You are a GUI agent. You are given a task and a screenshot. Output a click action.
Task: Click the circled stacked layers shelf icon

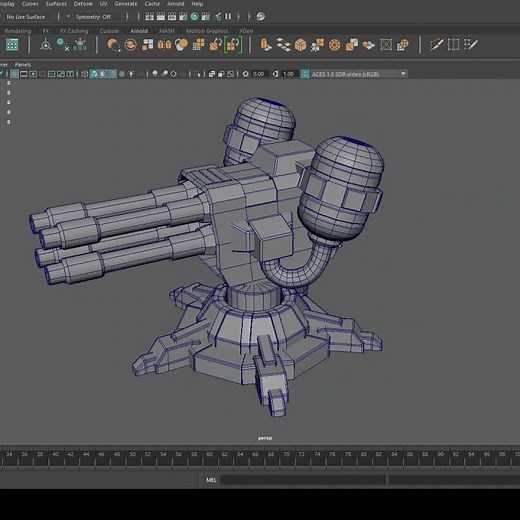131,44
